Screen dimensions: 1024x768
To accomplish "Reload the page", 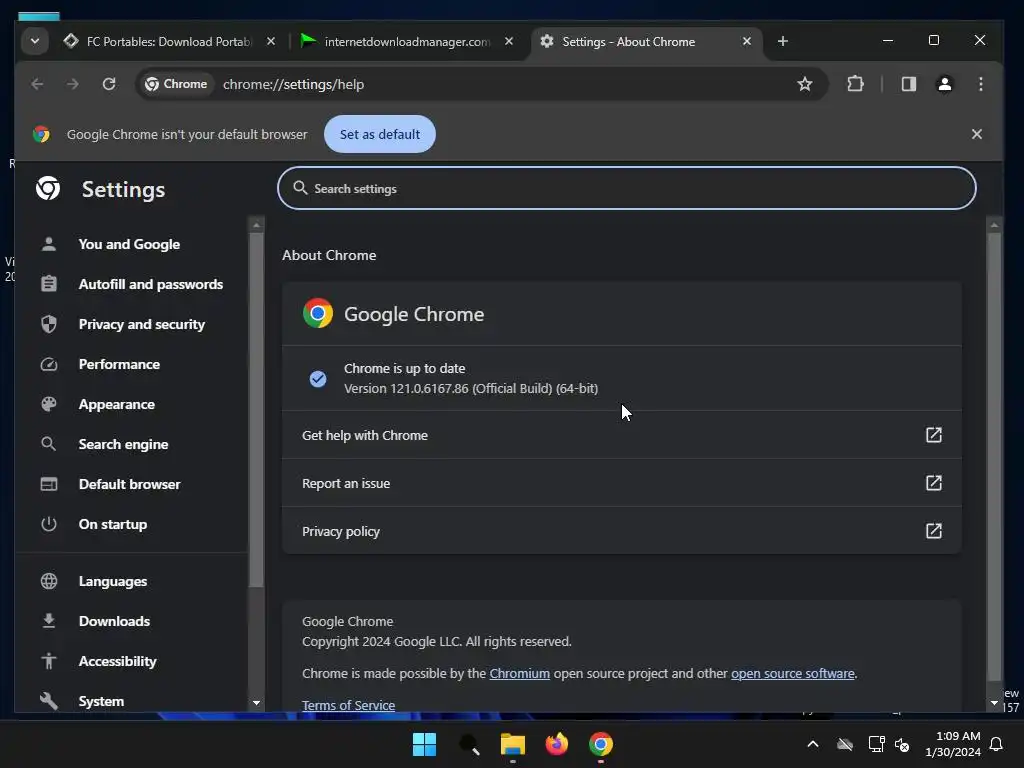I will click(x=109, y=84).
